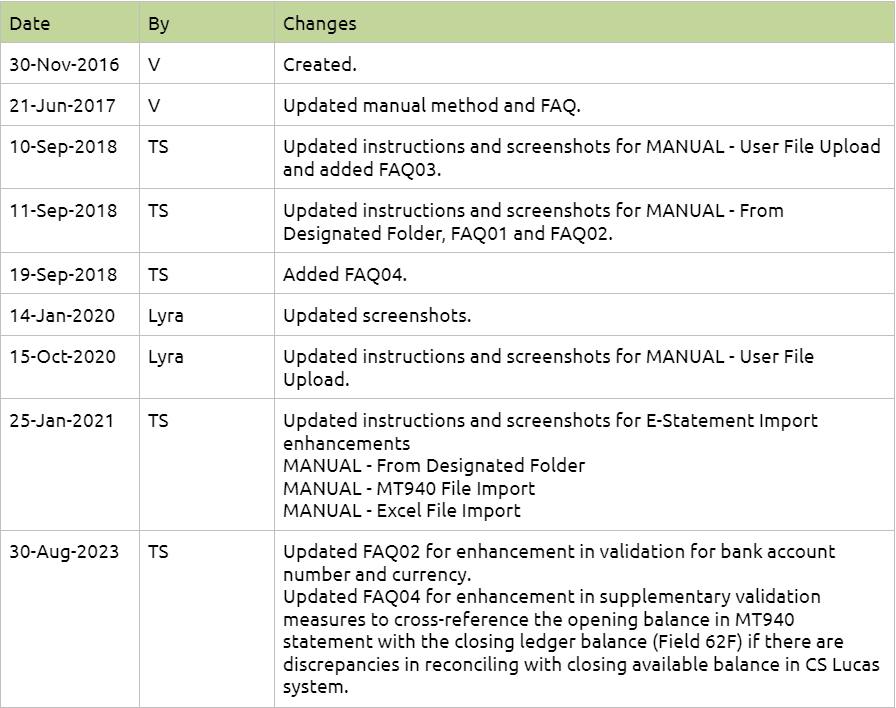896x708 pixels.
Task: Click the "MANUAL - MT940 File Import" line
Action: click(409, 489)
